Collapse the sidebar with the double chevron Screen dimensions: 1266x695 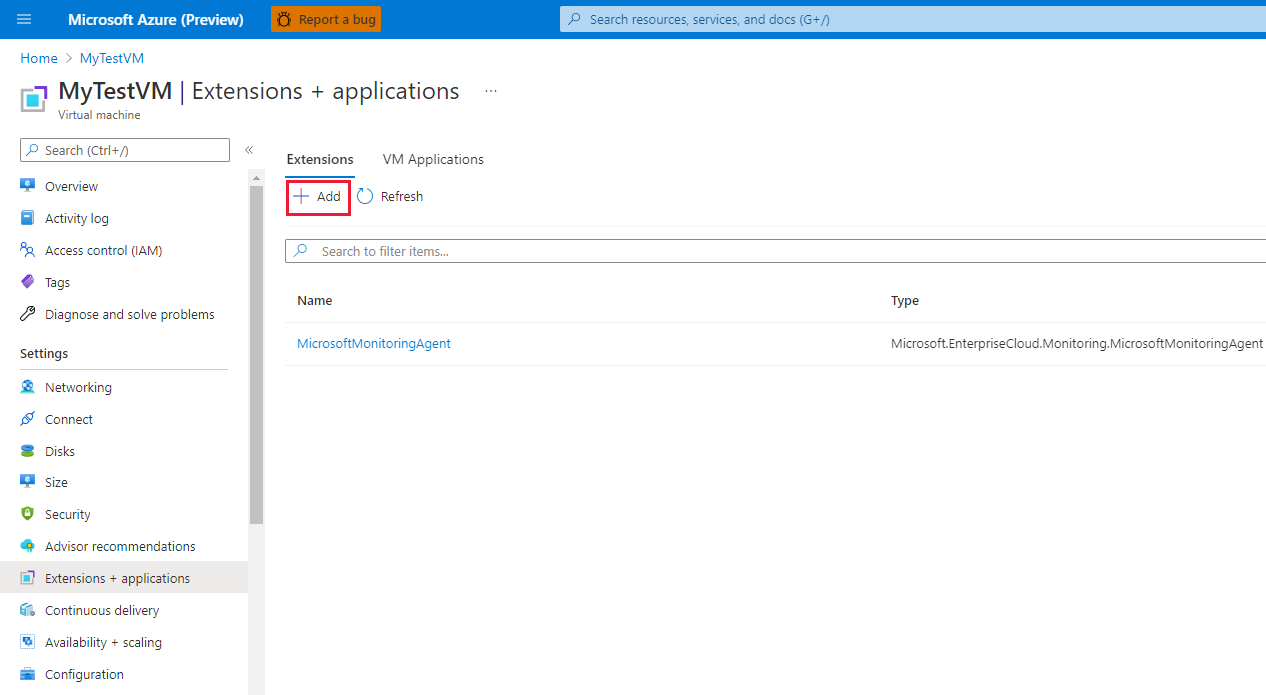(249, 150)
